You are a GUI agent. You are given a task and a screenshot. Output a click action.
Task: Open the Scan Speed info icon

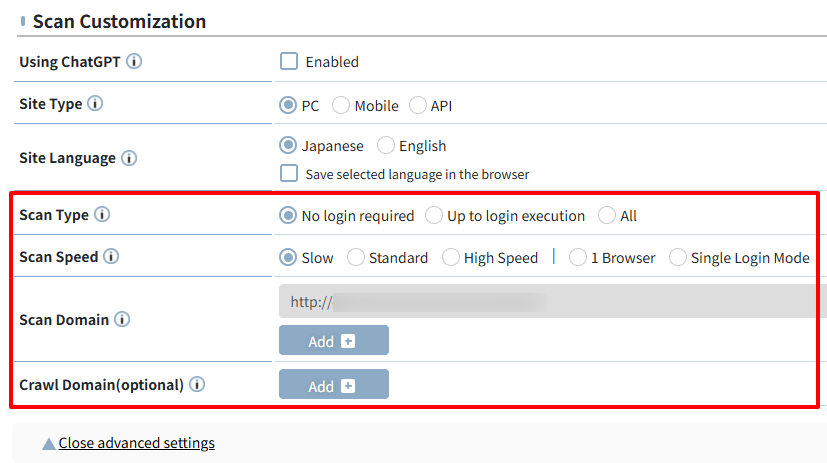[111, 256]
